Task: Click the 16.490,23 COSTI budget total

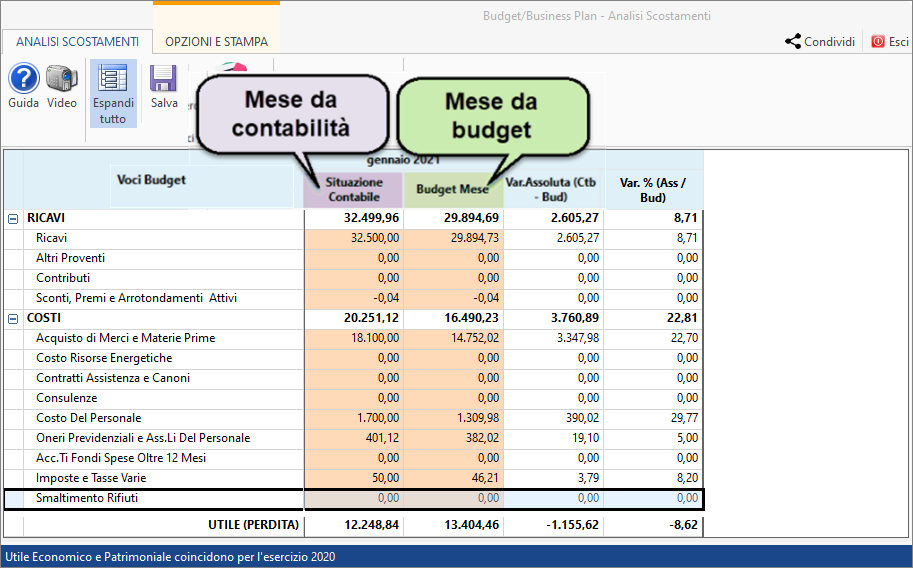Action: (454, 318)
